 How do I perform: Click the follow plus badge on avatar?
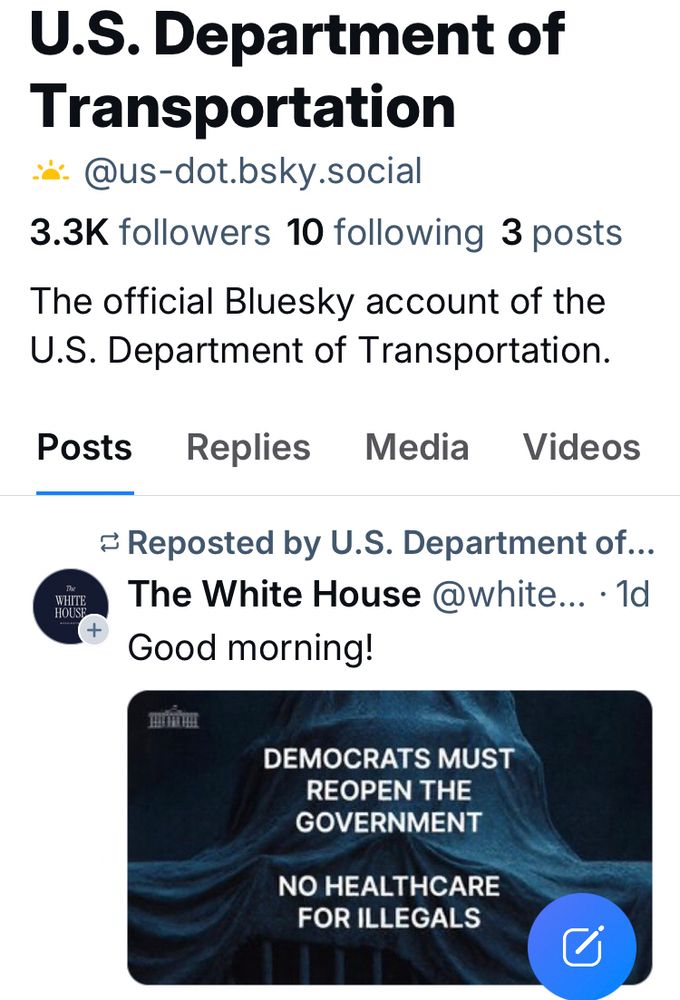pyautogui.click(x=94, y=630)
